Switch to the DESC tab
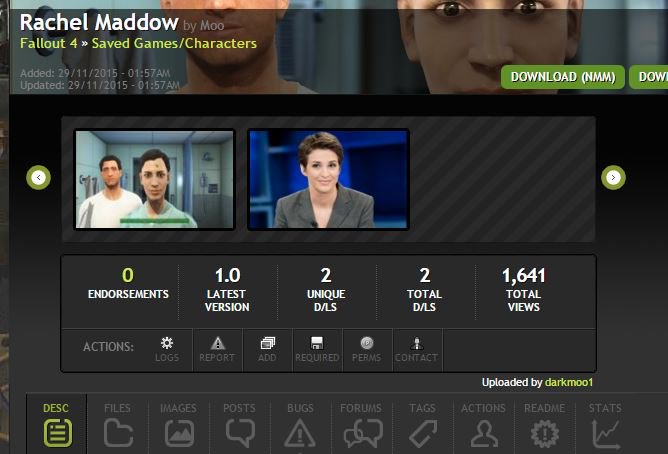This screenshot has height=454, width=668. coord(57,425)
